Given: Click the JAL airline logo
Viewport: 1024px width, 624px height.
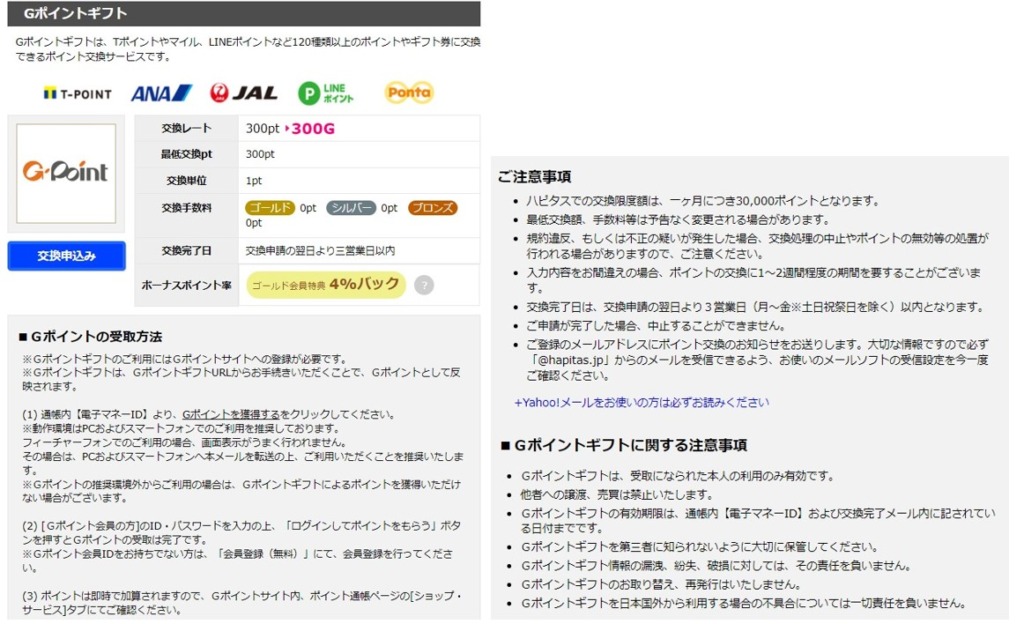Looking at the screenshot, I should [x=244, y=93].
